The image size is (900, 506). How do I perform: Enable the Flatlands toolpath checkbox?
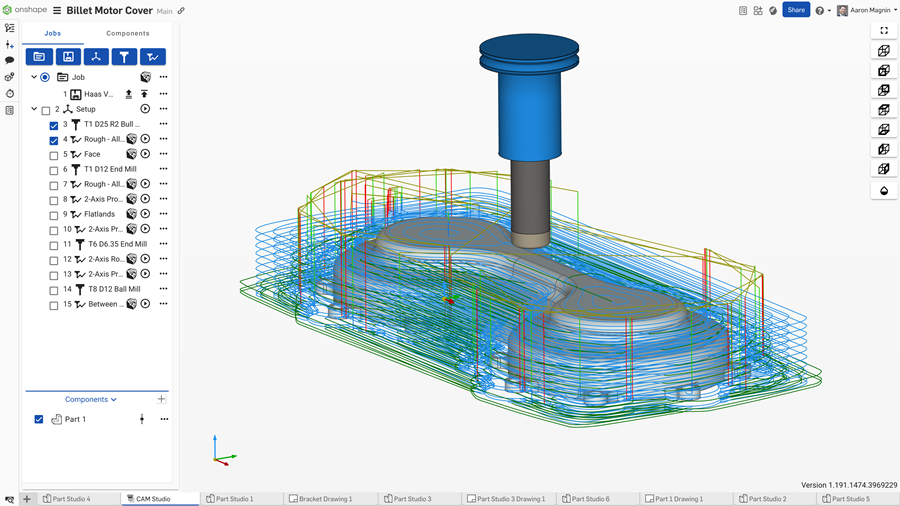54,215
